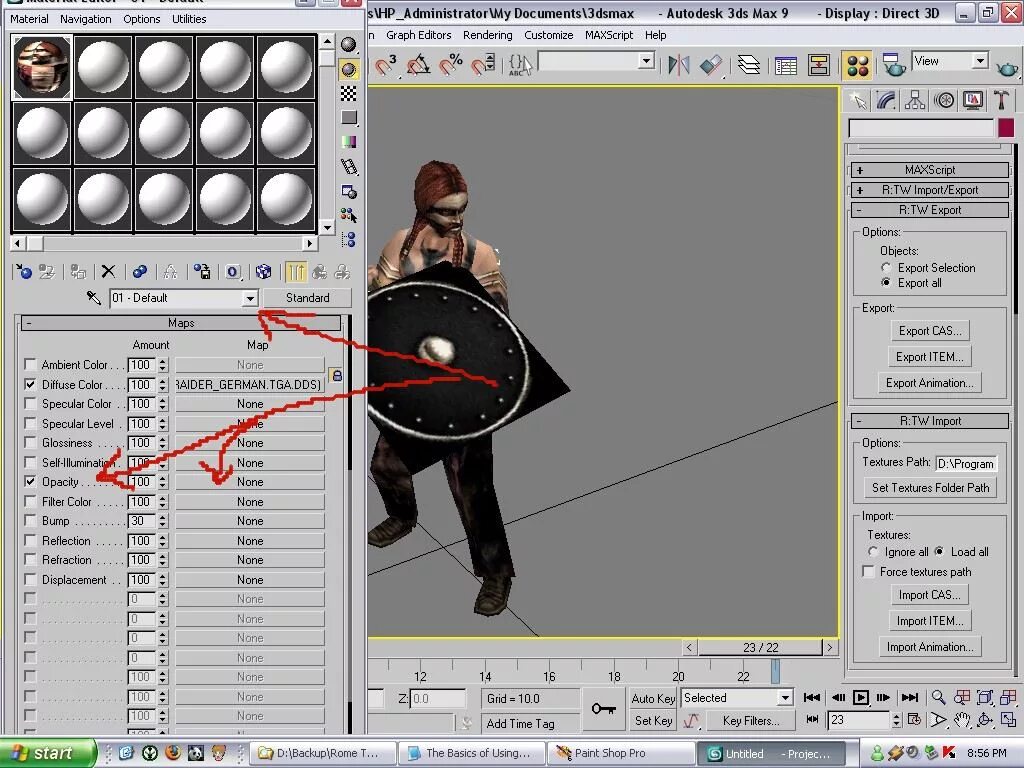Image resolution: width=1024 pixels, height=768 pixels.
Task: Click the Set Keys large key icon
Action: (603, 709)
